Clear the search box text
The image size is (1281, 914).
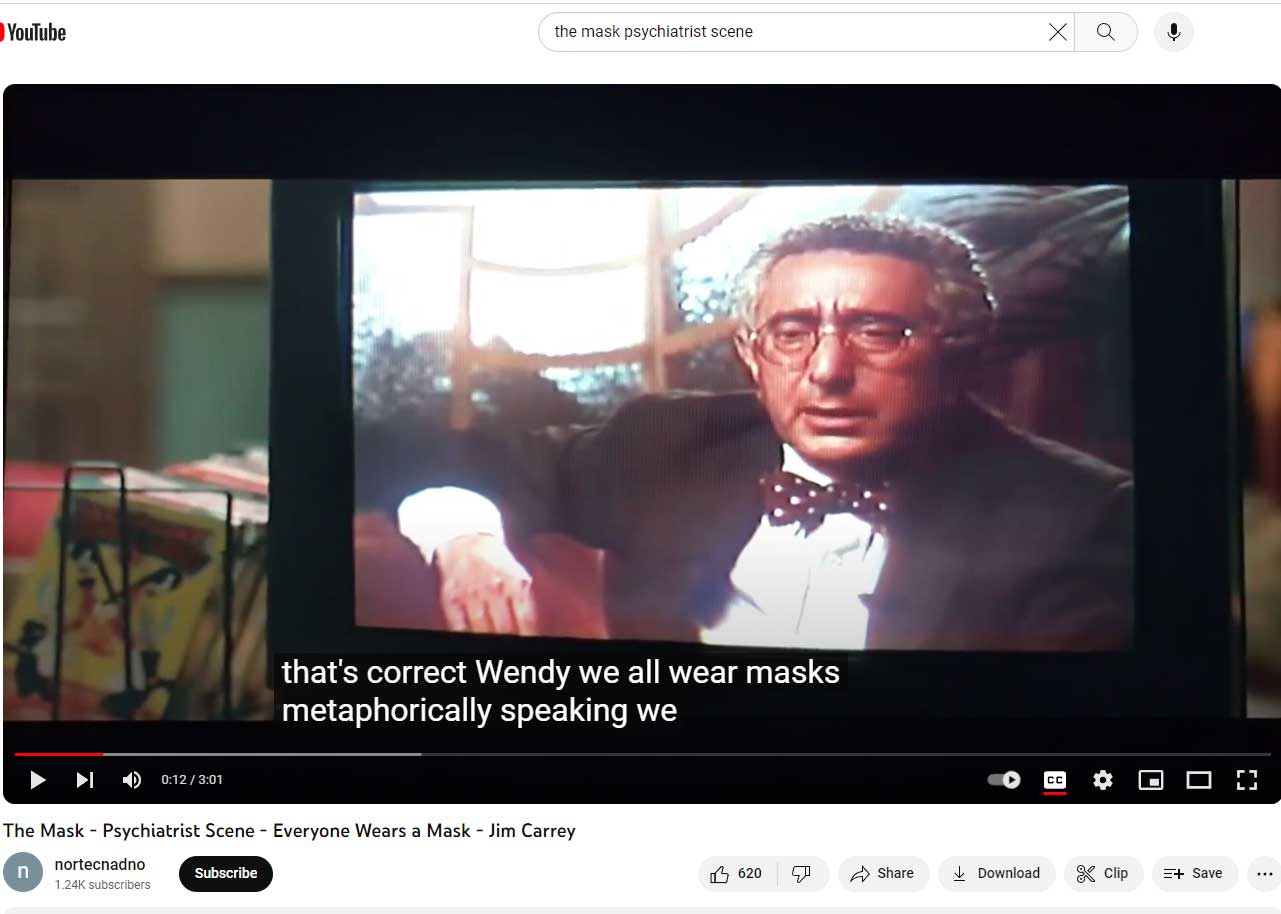(1057, 32)
